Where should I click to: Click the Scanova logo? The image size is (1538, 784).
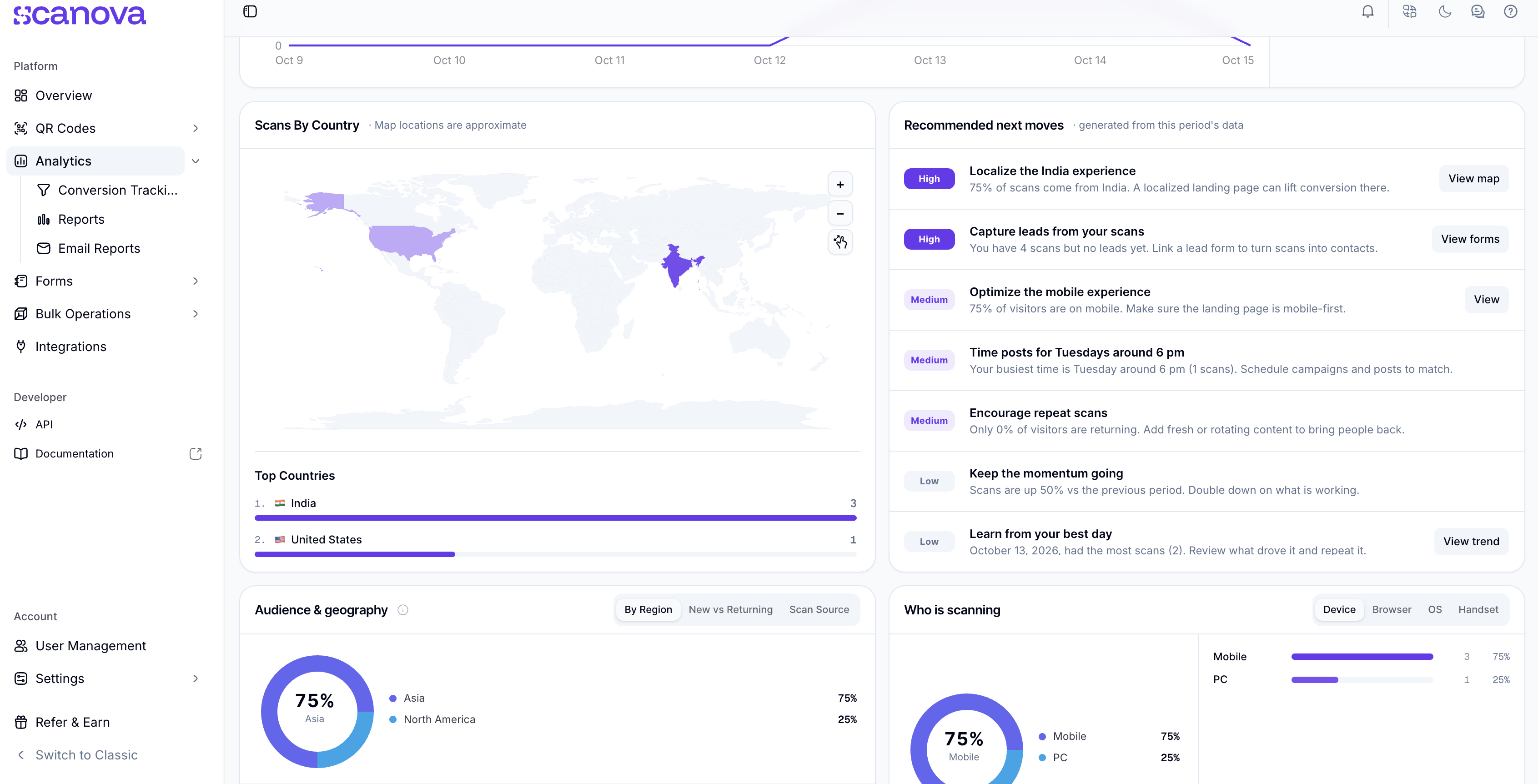point(80,15)
